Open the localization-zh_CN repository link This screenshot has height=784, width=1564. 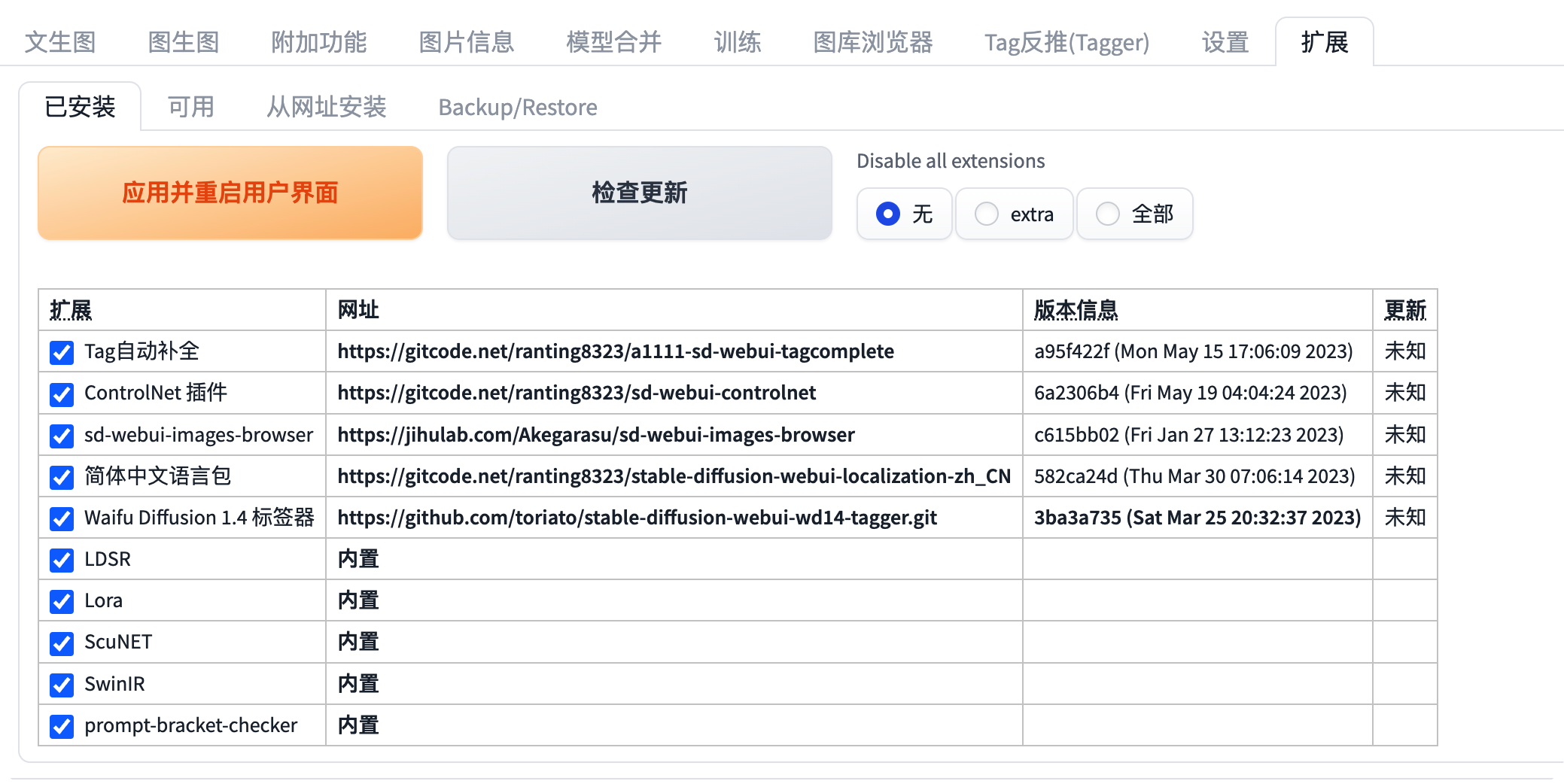(674, 476)
